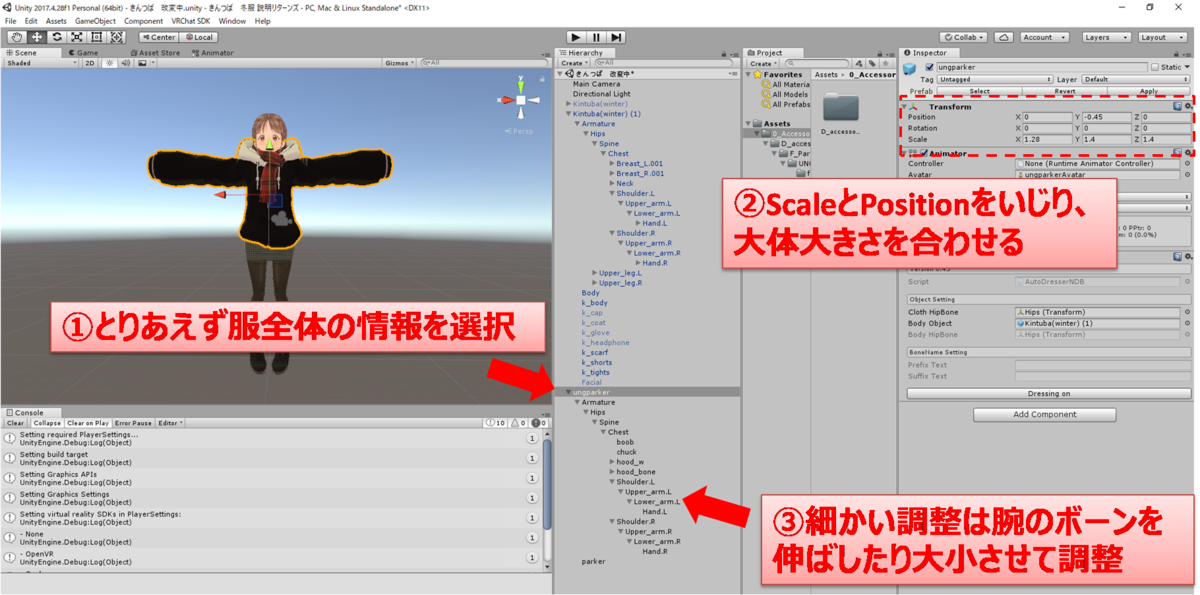This screenshot has width=1200, height=595.
Task: Select the Rect transform tool
Action: [97, 37]
